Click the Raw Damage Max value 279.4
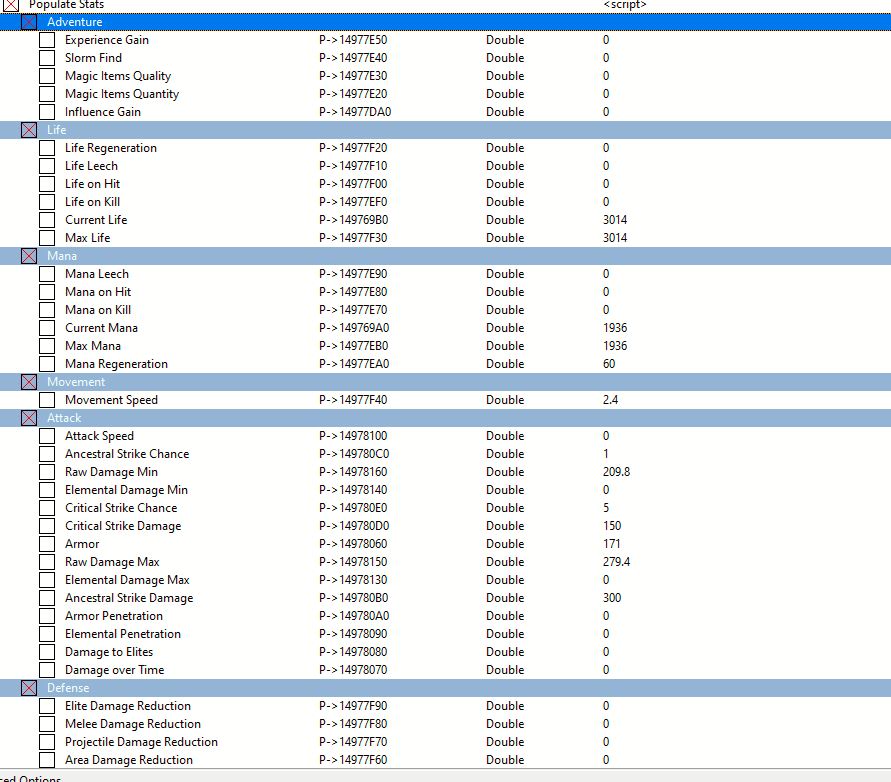Screen dimensions: 891x782 [616, 562]
